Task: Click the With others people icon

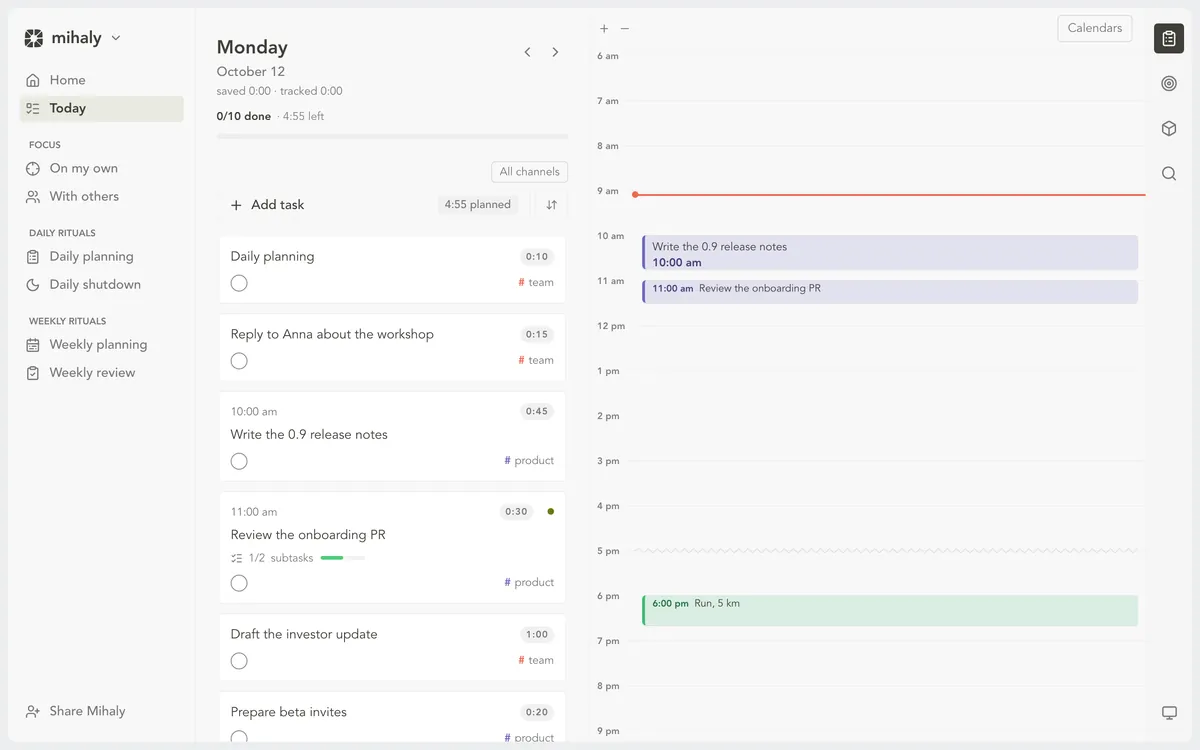Action: [33, 196]
